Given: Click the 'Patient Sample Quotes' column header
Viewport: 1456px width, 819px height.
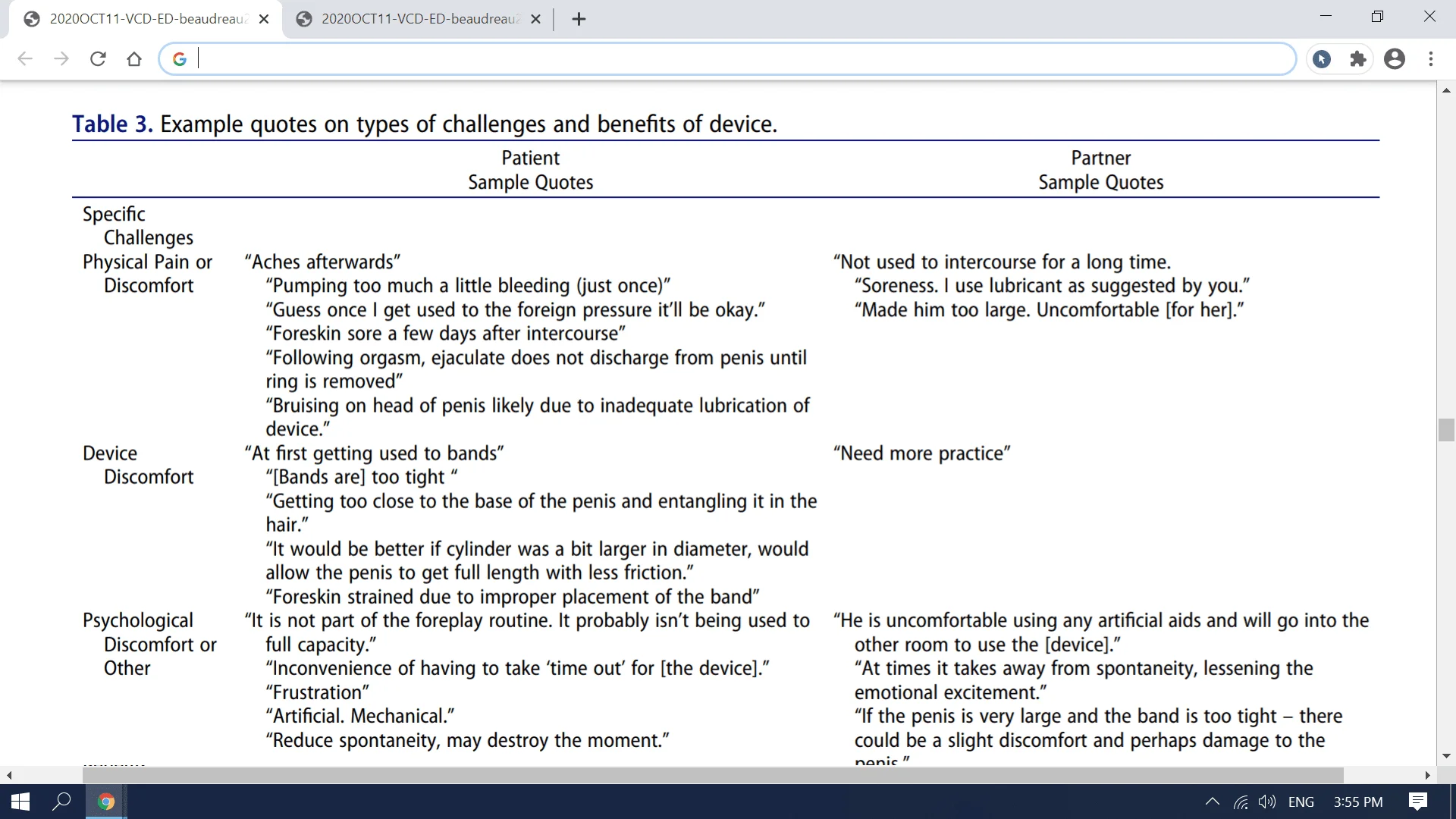Looking at the screenshot, I should (531, 170).
